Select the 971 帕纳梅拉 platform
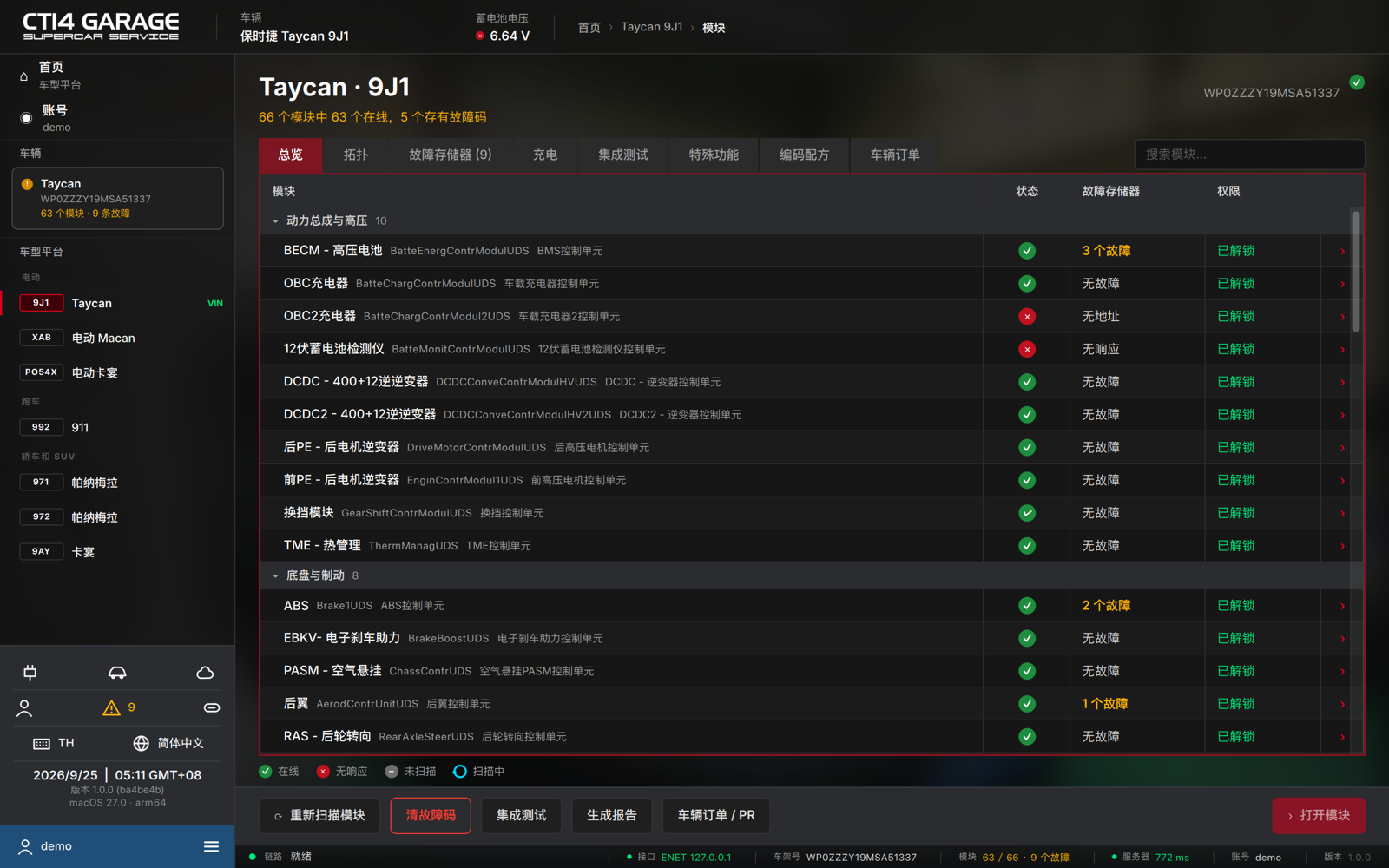This screenshot has height=868, width=1389. 117,483
